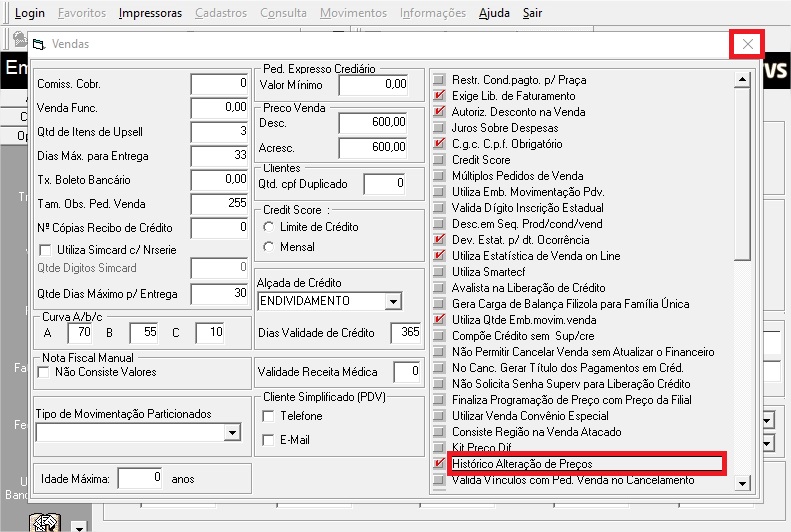Open the Cadastros menu
This screenshot has height=532, width=791.
(221, 13)
